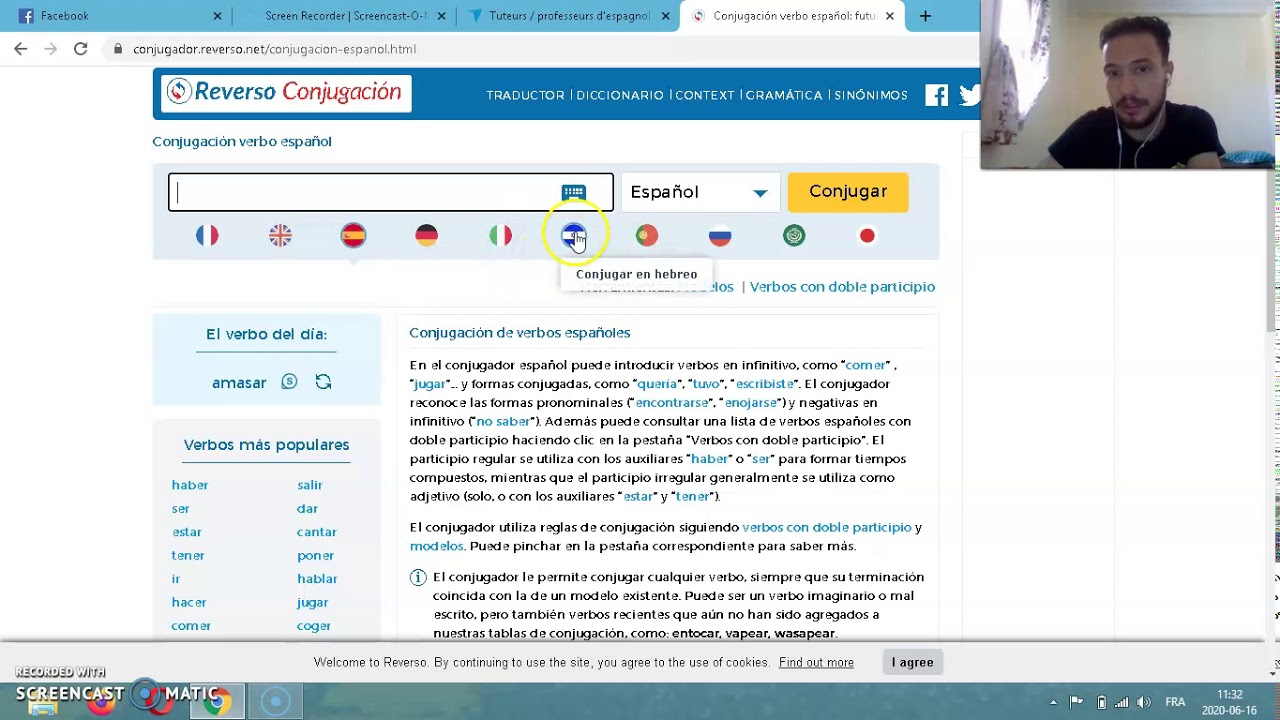Screen dimensions: 1280x720
Task: Click the Reverso icon next to amasar
Action: point(289,382)
